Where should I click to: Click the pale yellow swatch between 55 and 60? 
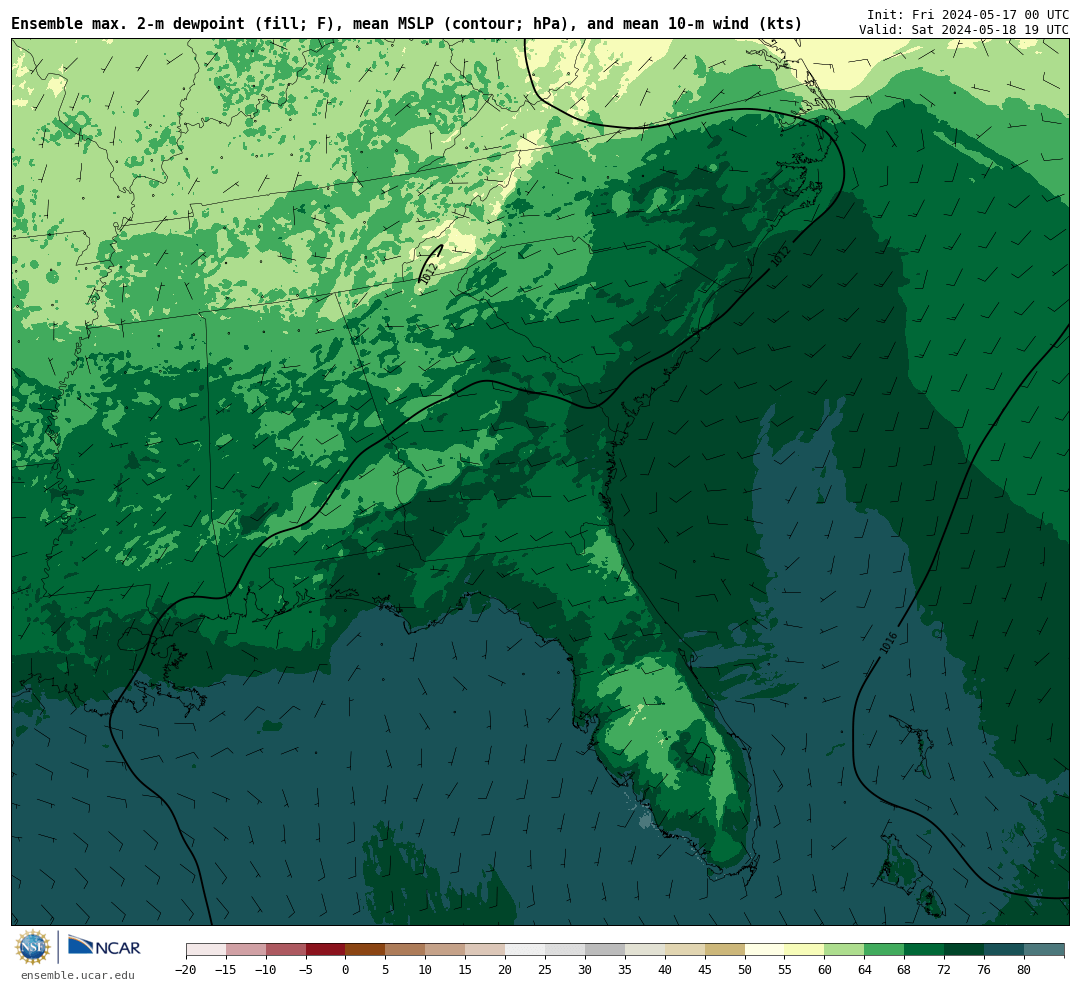804,950
